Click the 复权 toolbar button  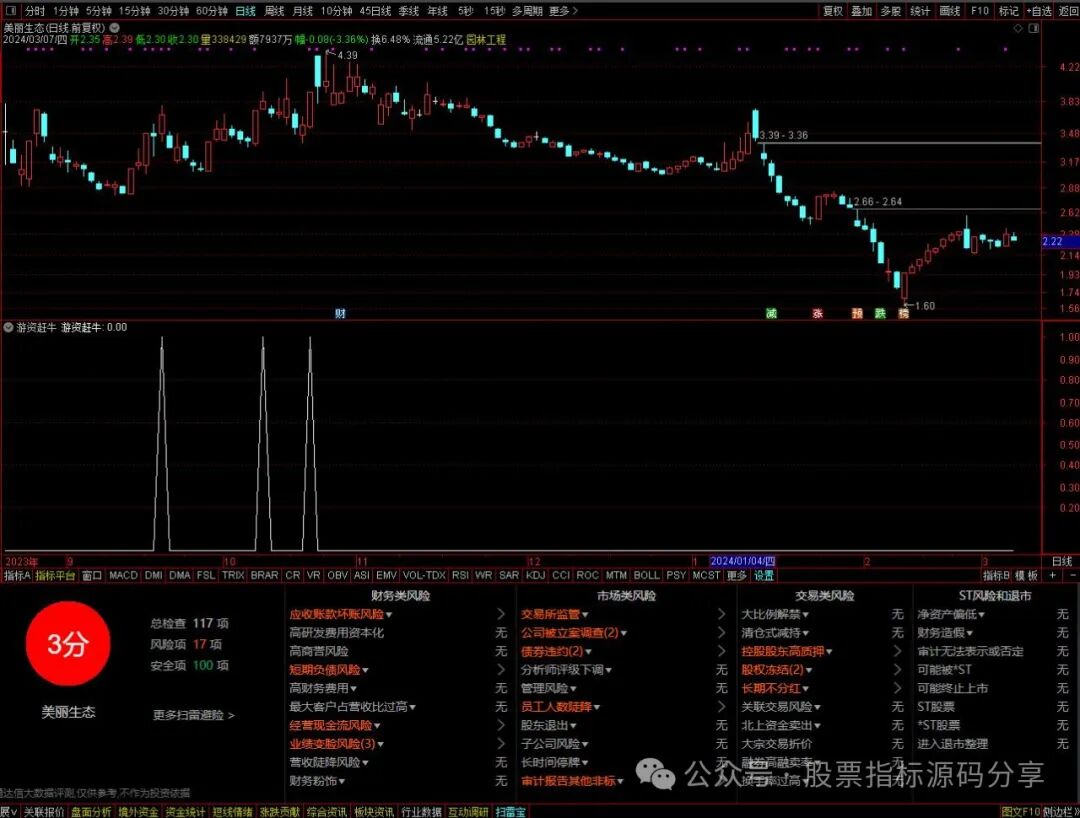click(833, 11)
